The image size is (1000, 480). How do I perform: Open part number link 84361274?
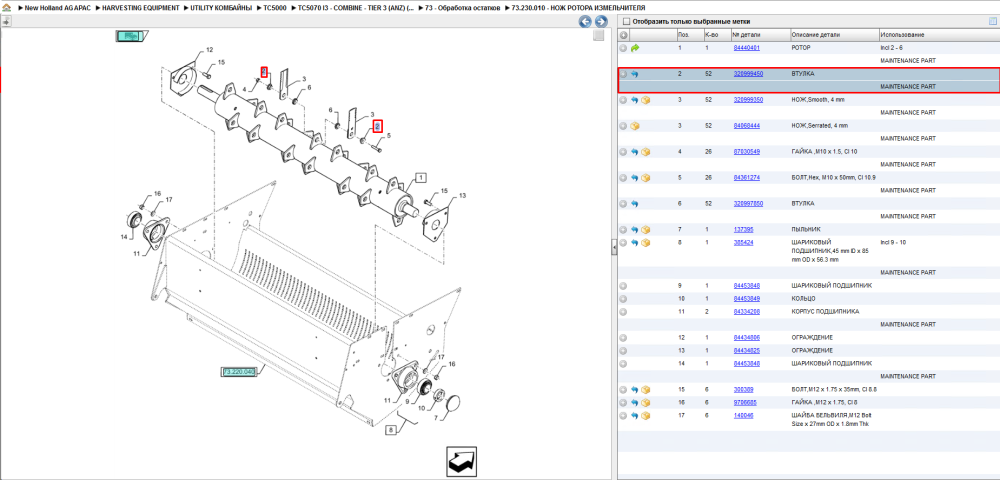click(747, 178)
